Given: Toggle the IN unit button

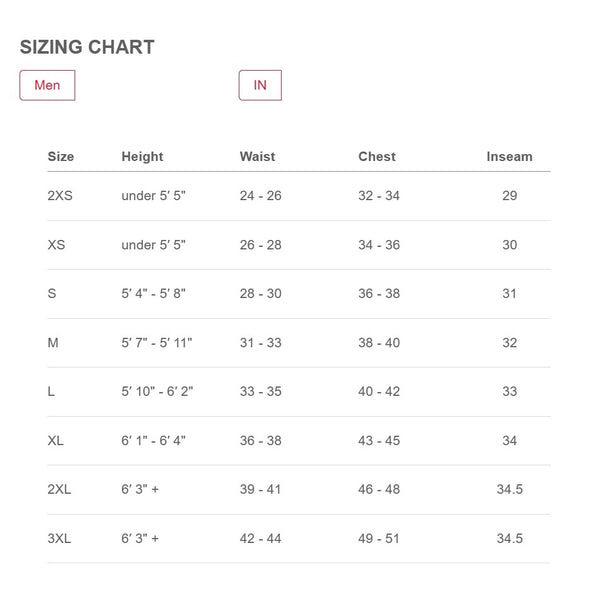Looking at the screenshot, I should pos(260,85).
